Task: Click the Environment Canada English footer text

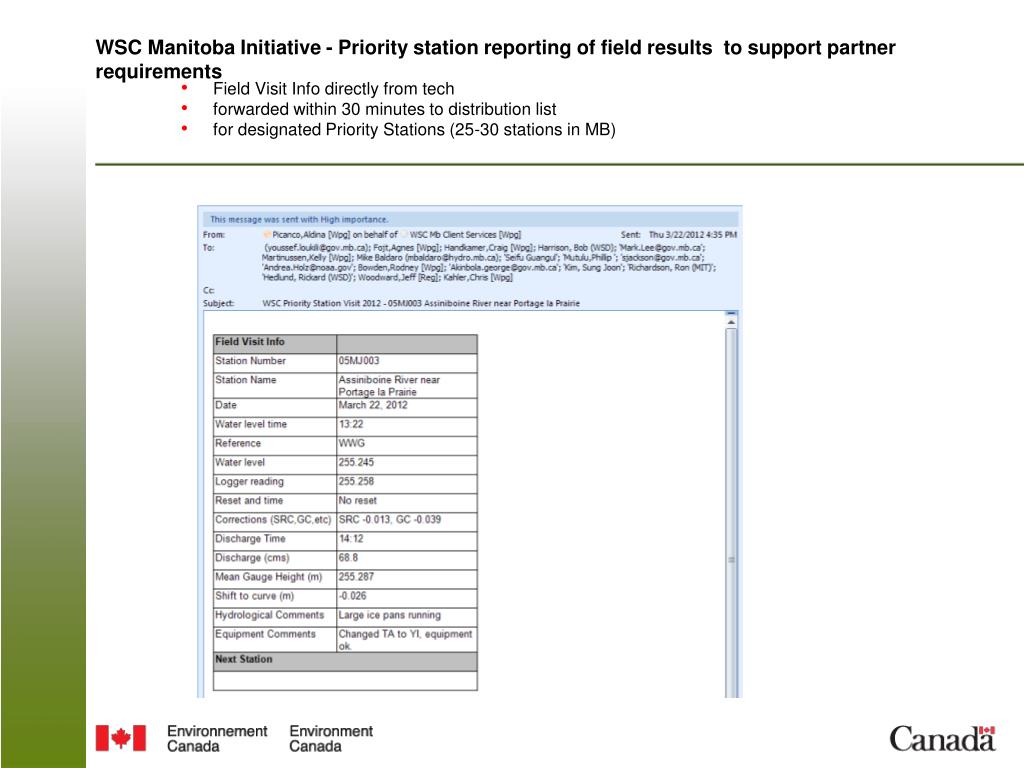Action: pyautogui.click(x=331, y=739)
